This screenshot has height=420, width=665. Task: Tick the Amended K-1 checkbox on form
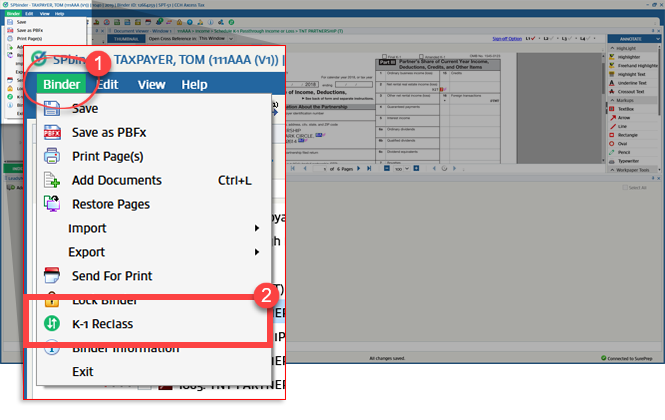pyautogui.click(x=421, y=56)
